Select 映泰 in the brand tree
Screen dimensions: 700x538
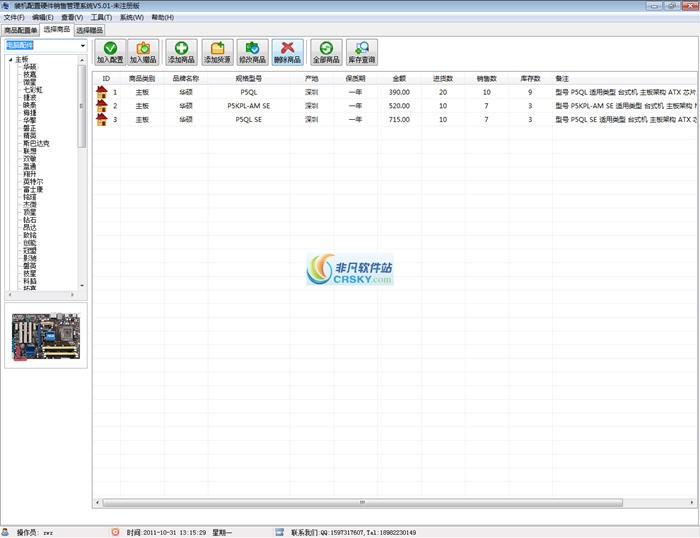click(29, 105)
